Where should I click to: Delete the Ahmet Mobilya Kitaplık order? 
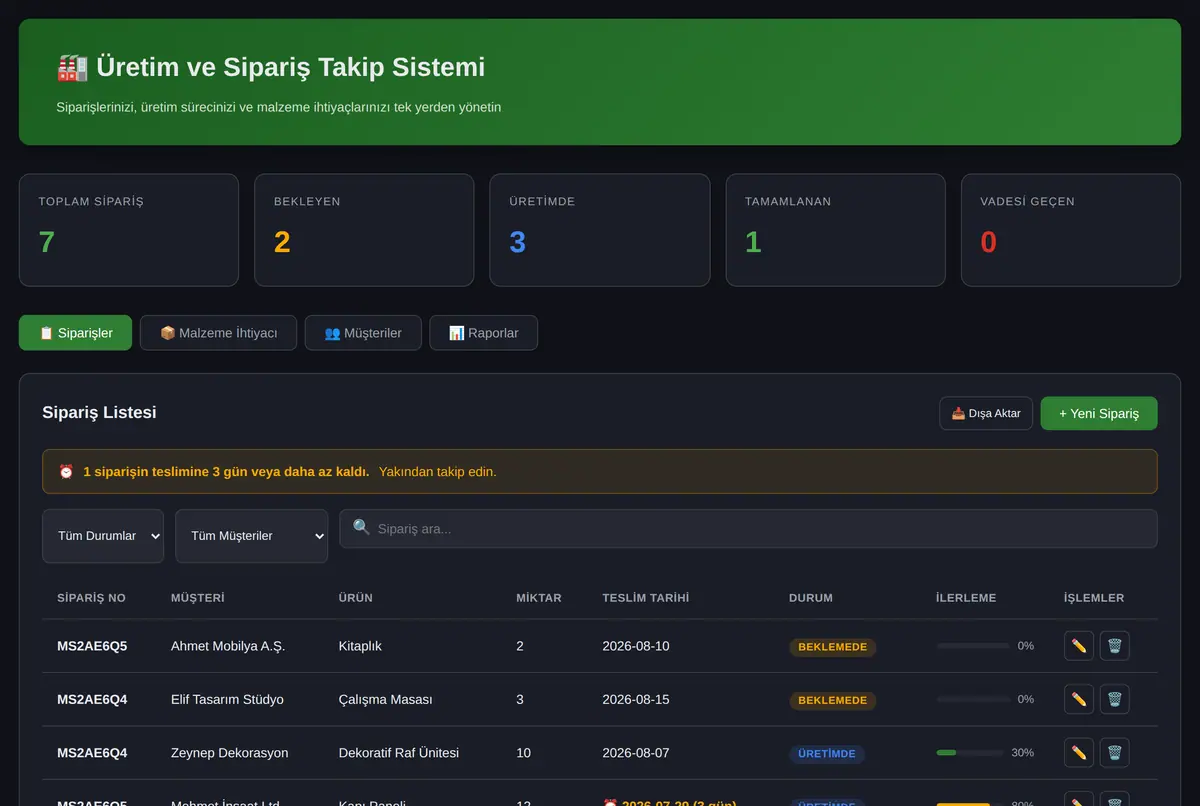click(x=1115, y=646)
